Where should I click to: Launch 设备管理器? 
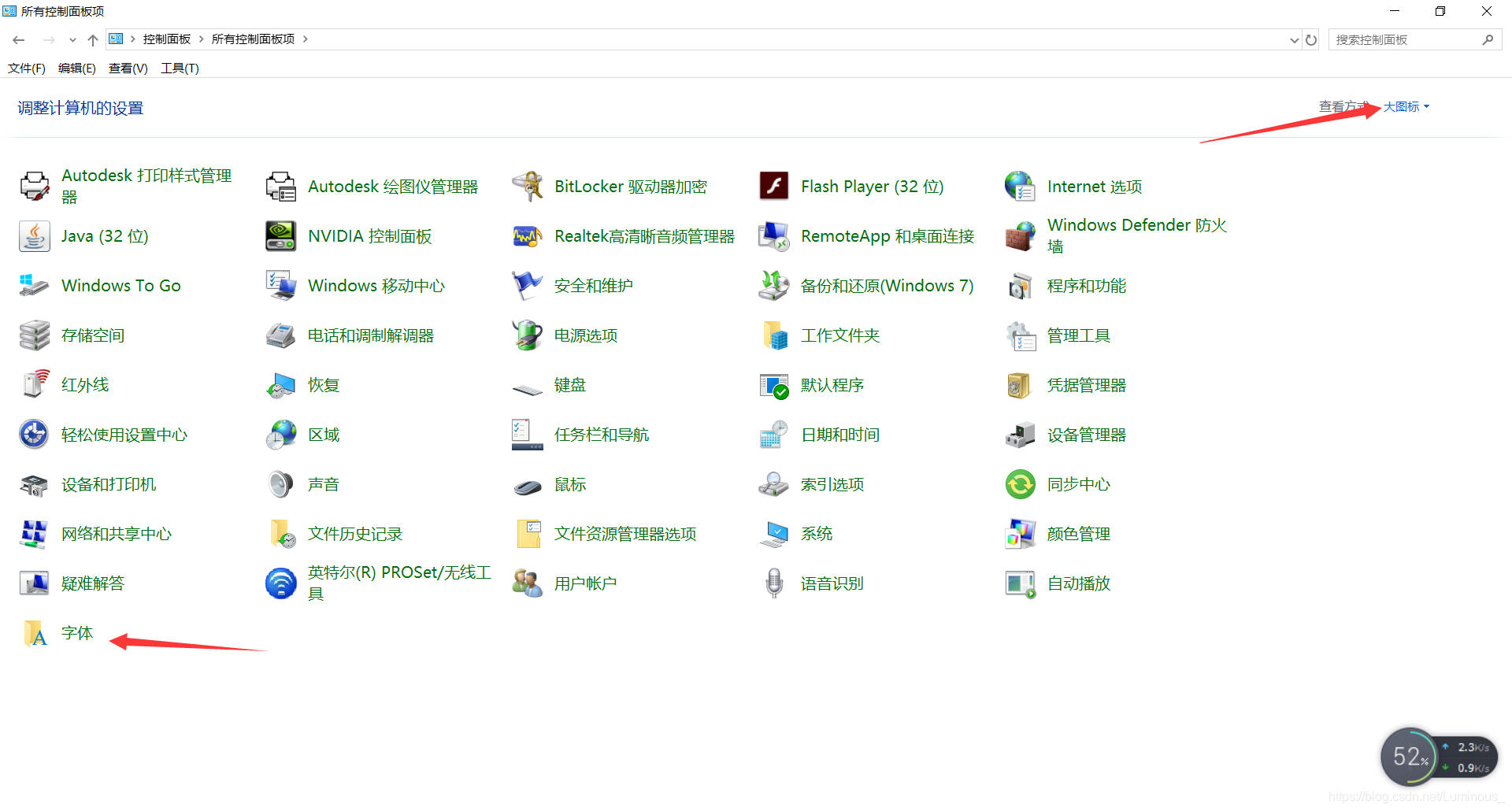(1086, 434)
